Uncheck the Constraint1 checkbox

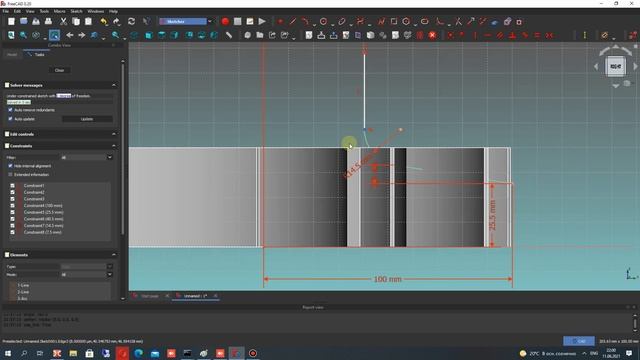coord(12,186)
